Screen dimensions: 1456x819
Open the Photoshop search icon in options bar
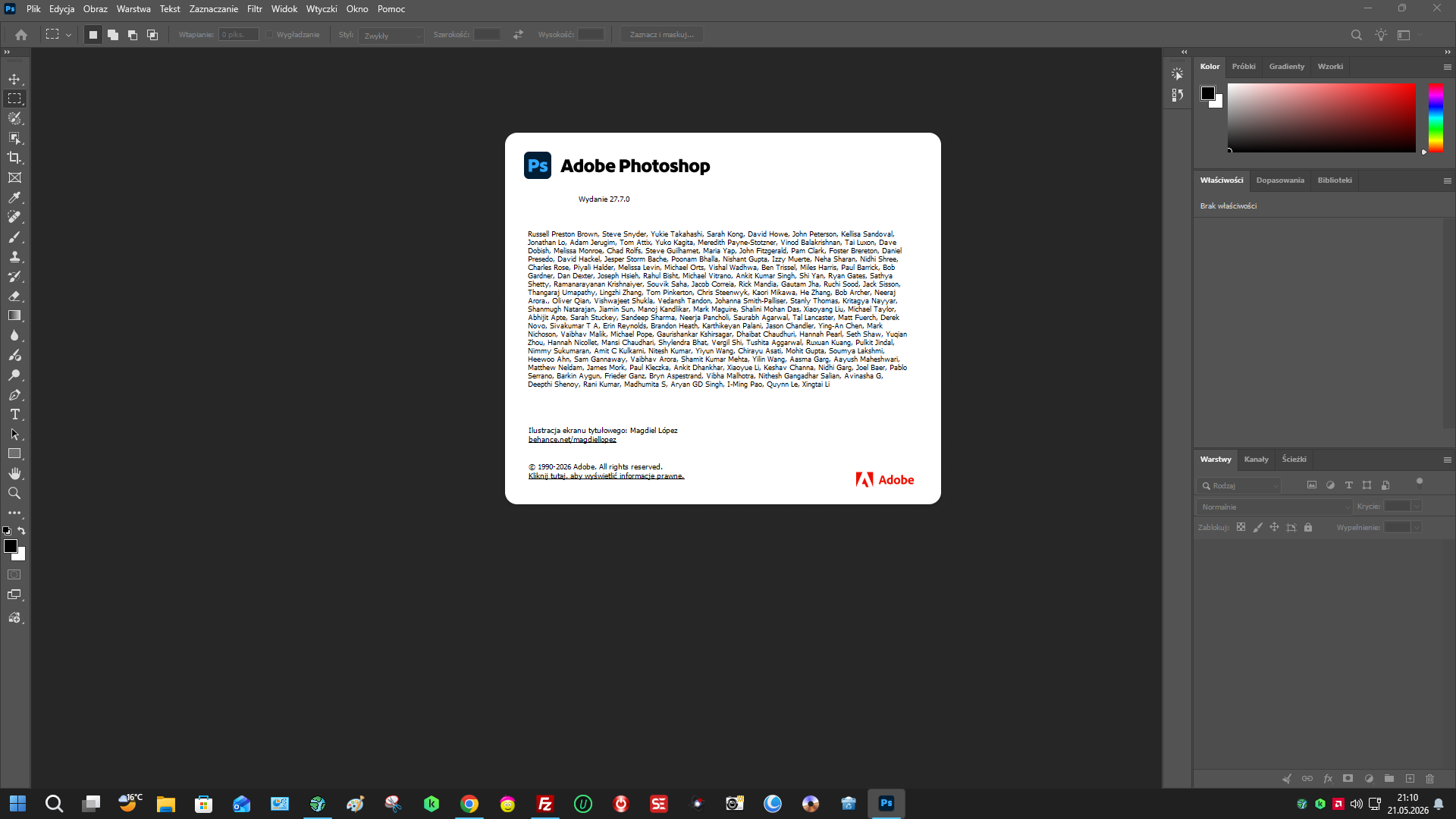1357,35
